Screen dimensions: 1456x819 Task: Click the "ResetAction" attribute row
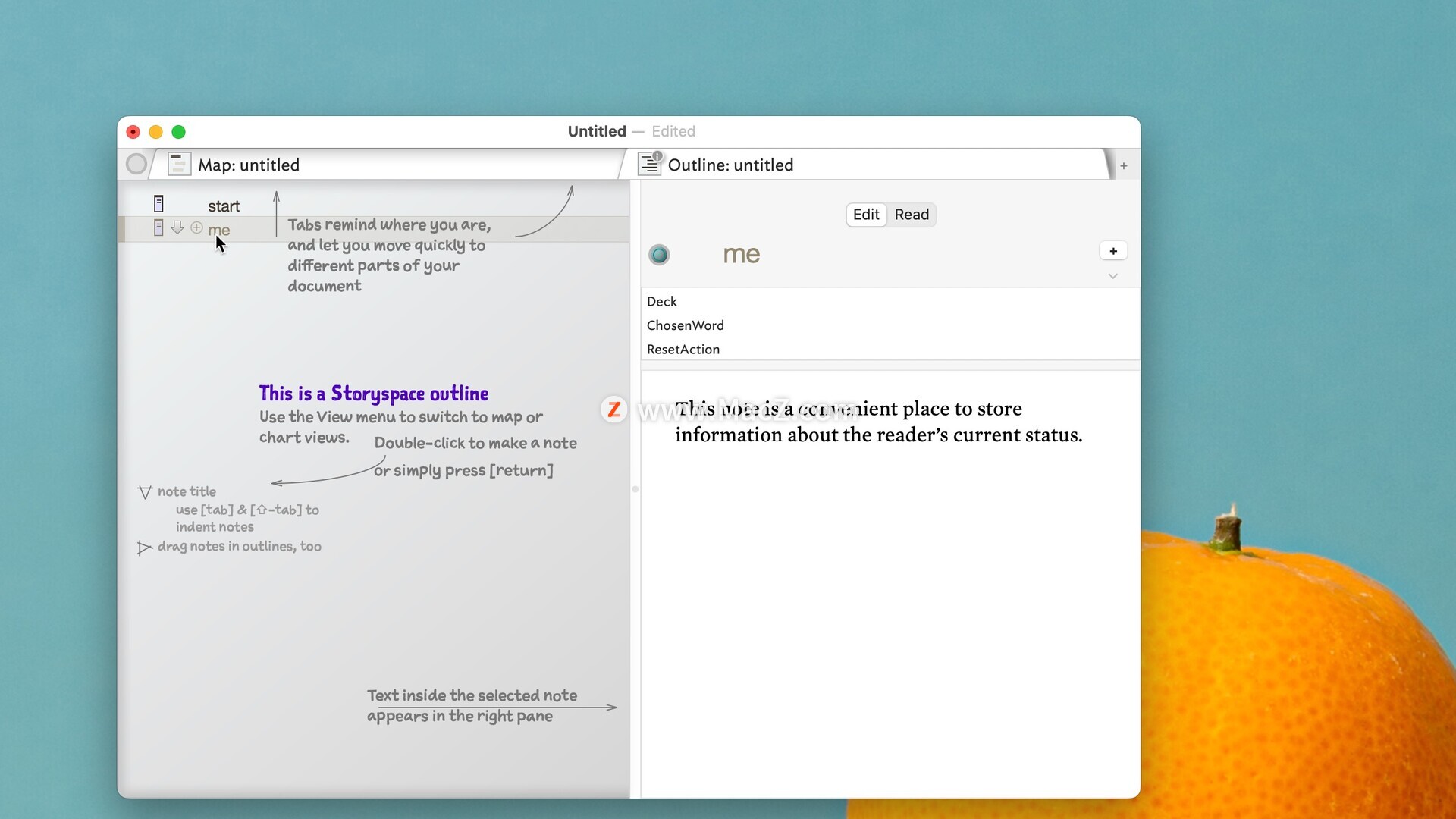click(890, 349)
